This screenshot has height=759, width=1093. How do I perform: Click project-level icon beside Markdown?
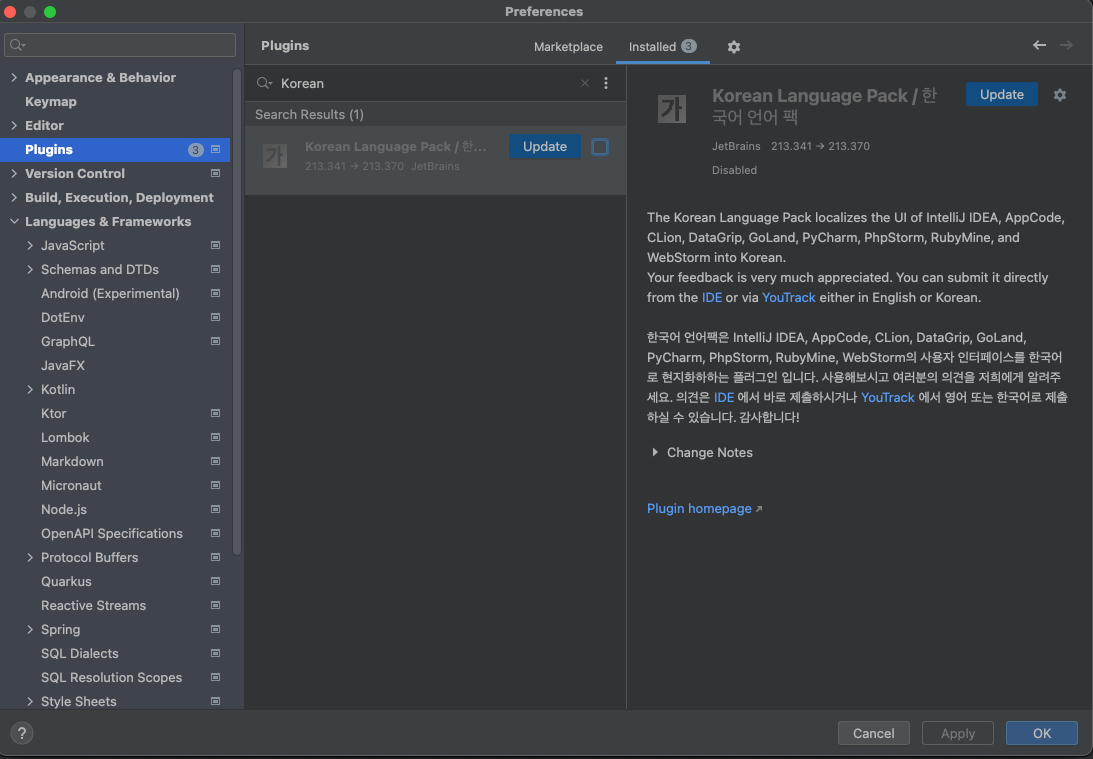pos(215,461)
